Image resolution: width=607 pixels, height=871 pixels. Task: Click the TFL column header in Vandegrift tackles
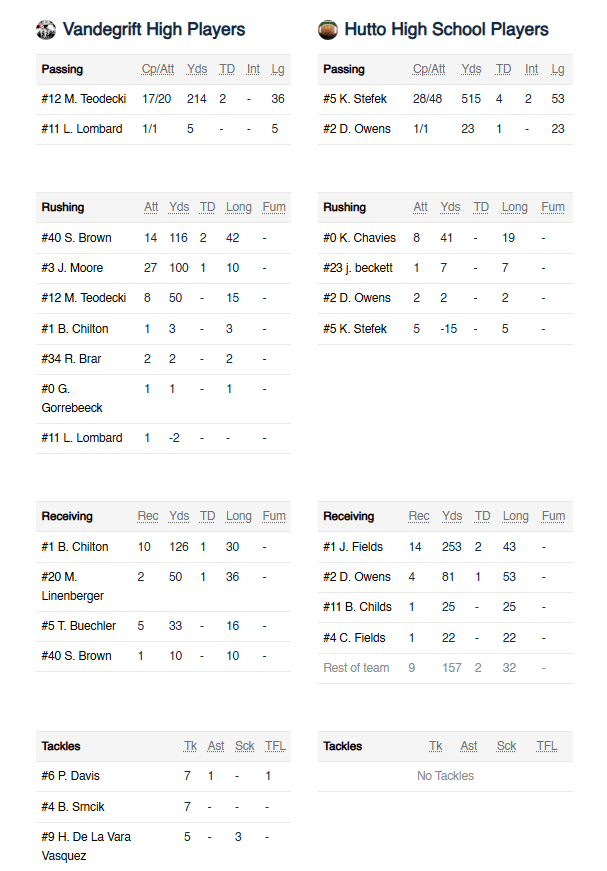point(268,746)
